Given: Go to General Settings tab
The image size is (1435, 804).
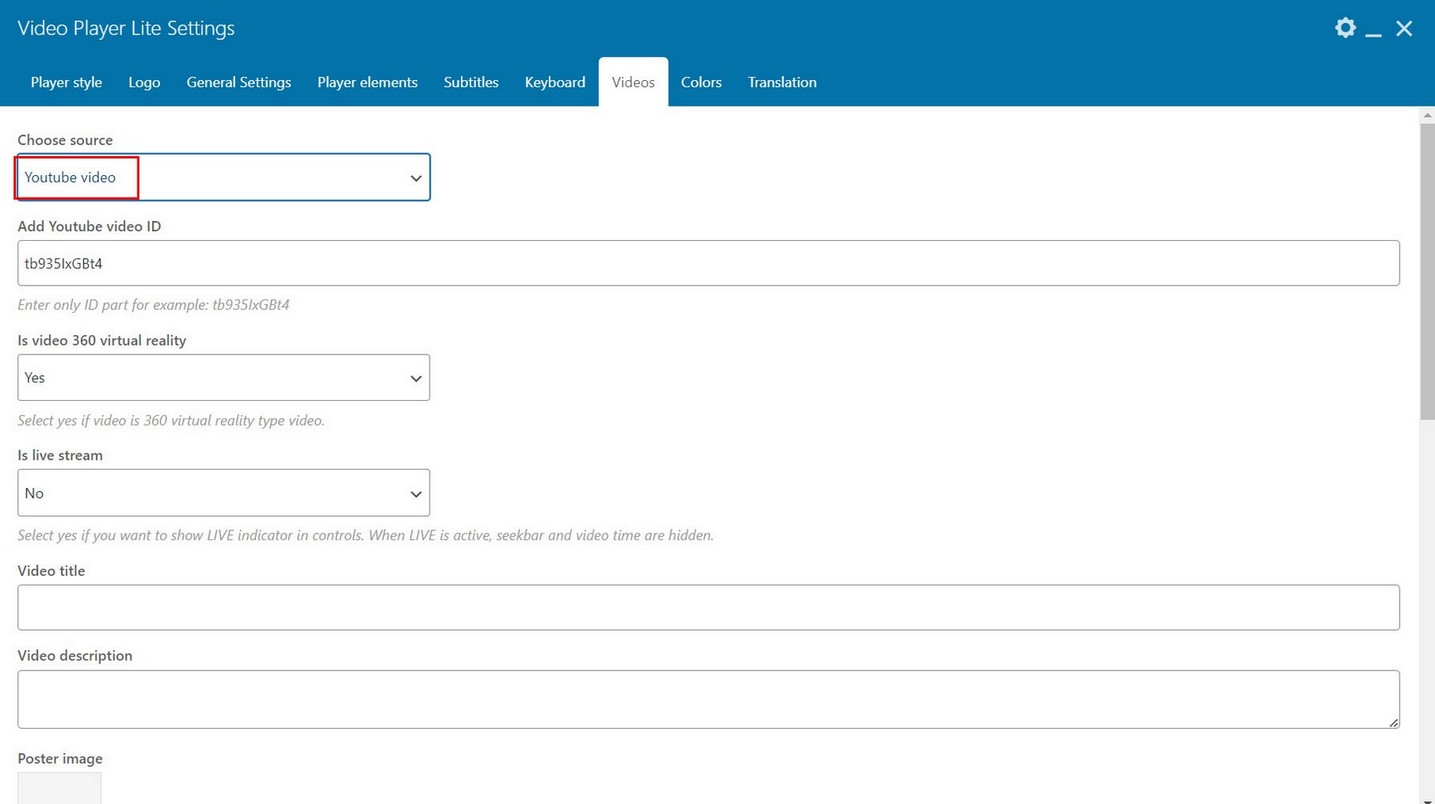Looking at the screenshot, I should click(x=239, y=82).
